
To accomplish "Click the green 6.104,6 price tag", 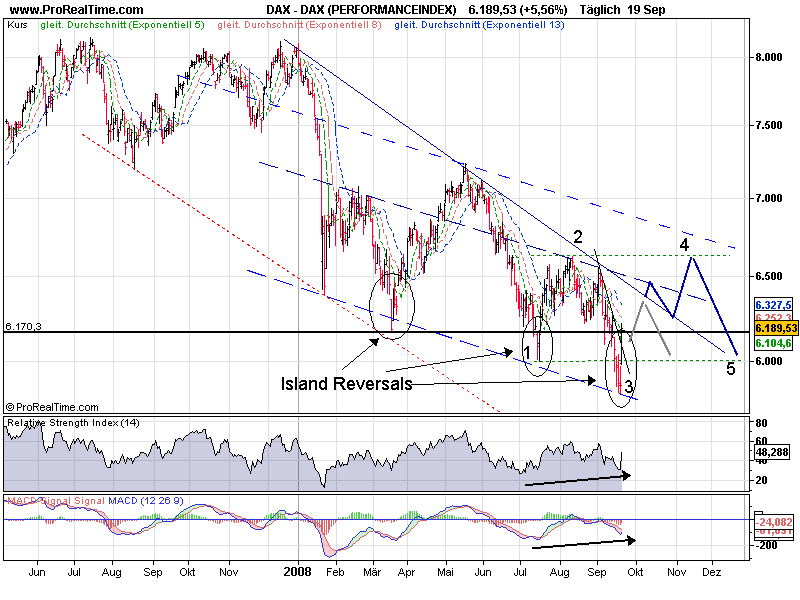I will (774, 342).
